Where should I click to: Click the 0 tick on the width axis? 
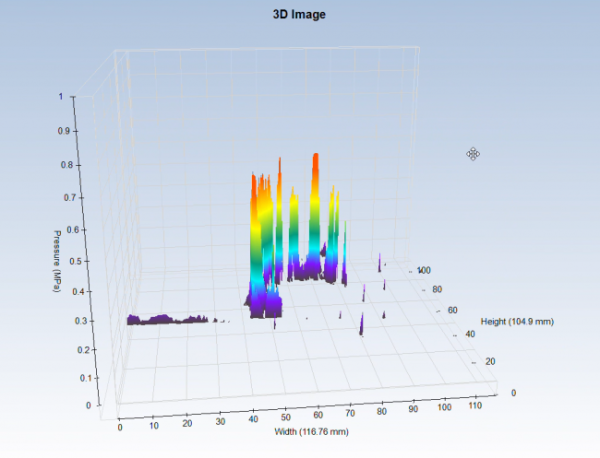coord(120,427)
